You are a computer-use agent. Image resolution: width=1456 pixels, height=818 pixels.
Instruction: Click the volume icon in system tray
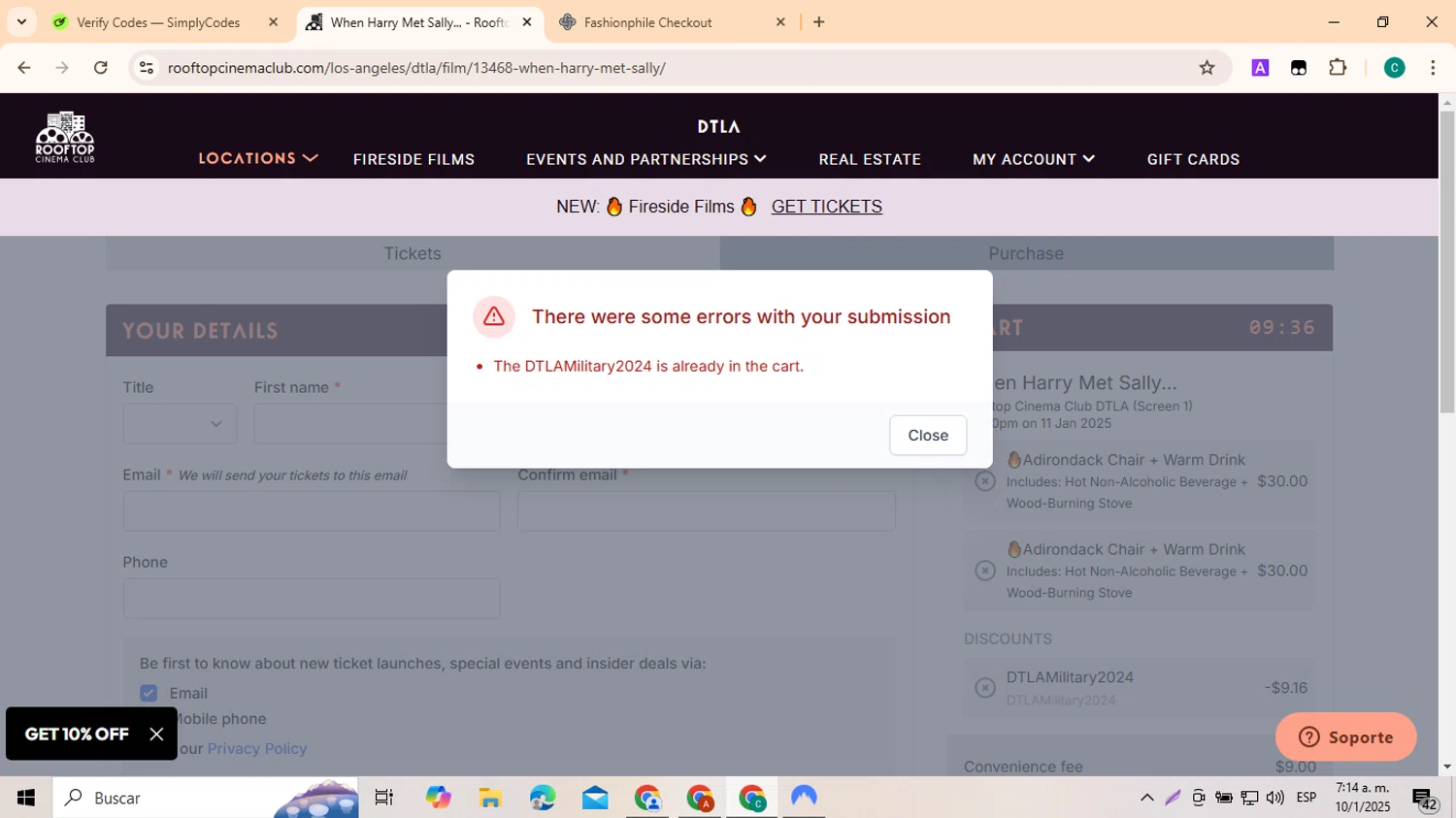coord(1275,798)
